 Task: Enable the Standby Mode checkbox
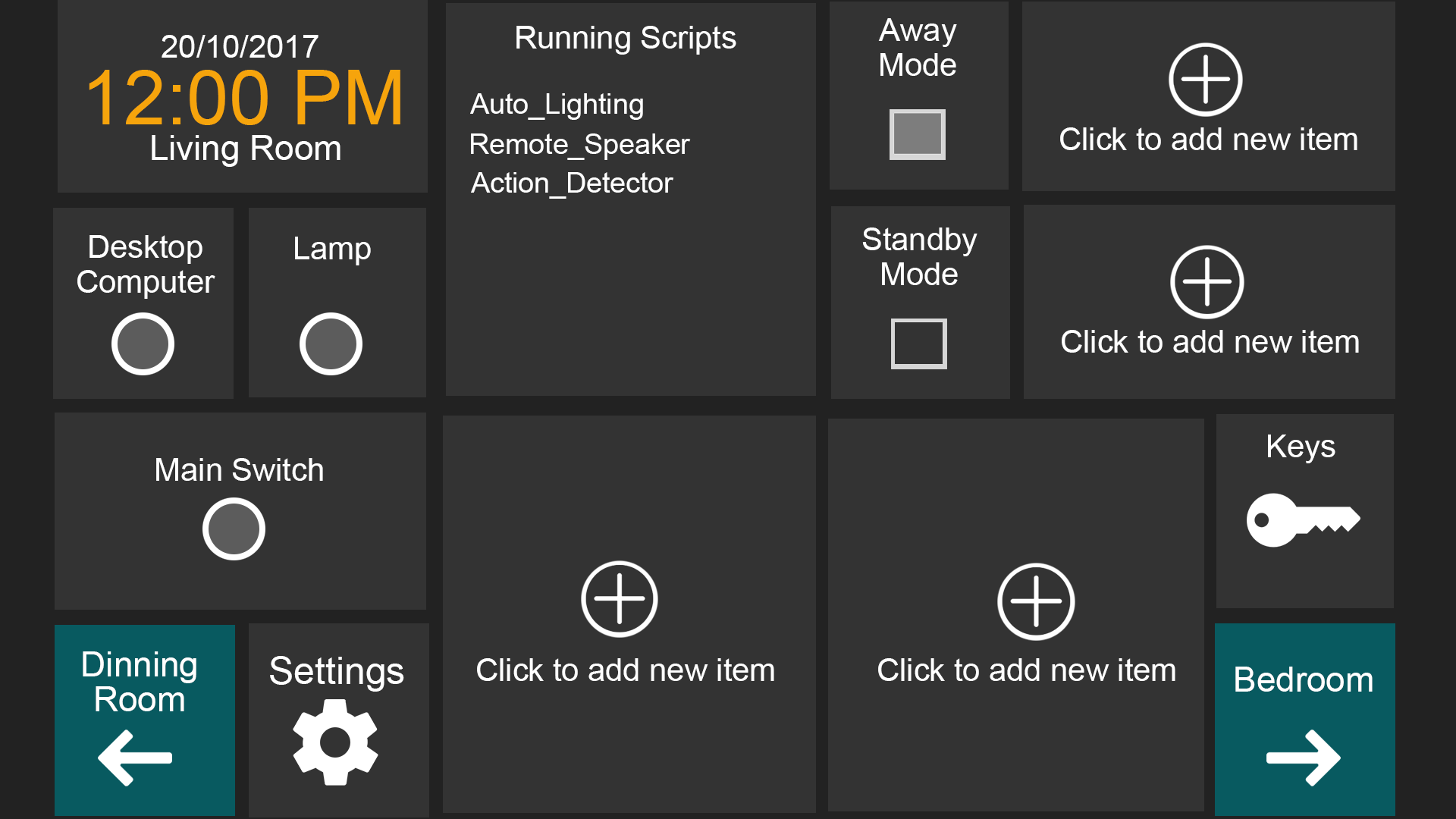coord(918,344)
